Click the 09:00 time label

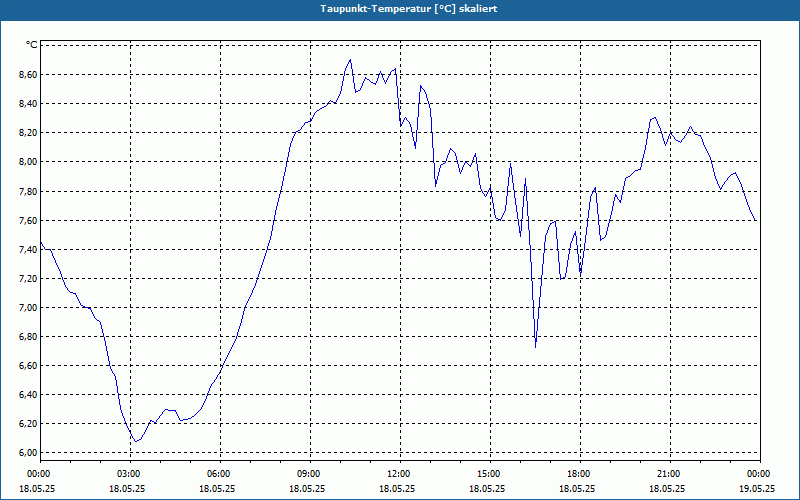[311, 474]
